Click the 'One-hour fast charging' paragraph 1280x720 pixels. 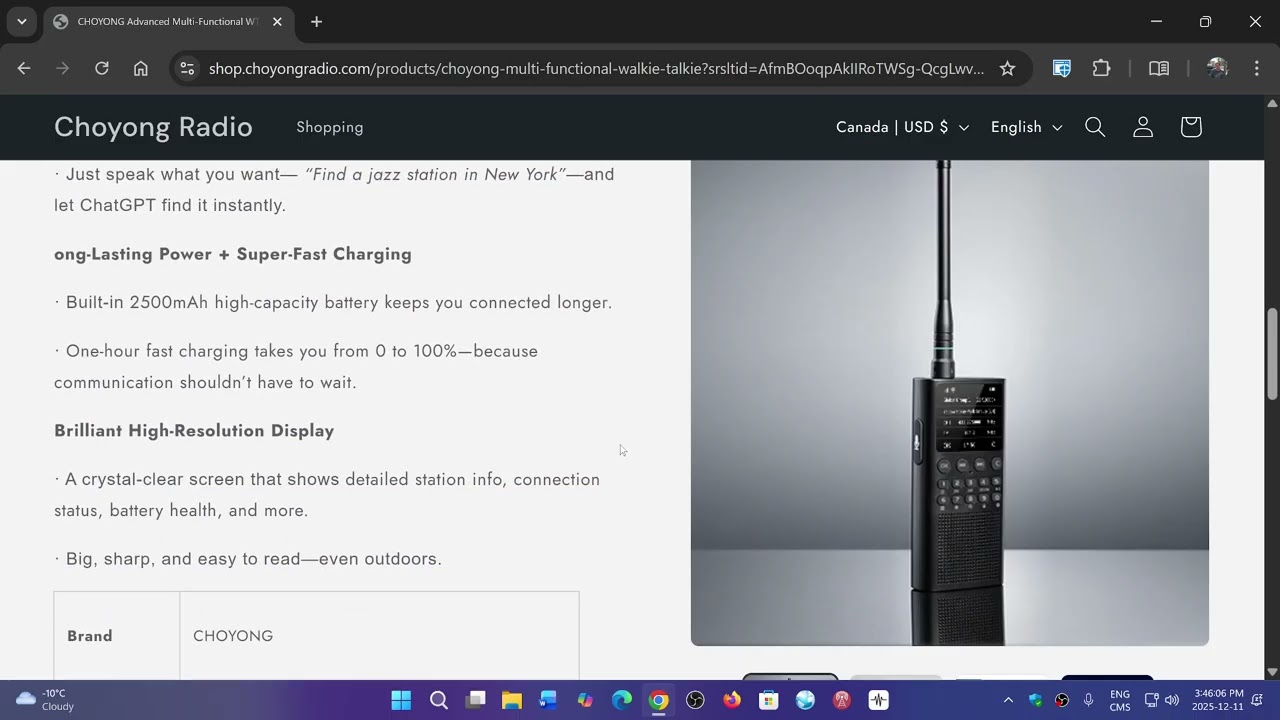[296, 367]
